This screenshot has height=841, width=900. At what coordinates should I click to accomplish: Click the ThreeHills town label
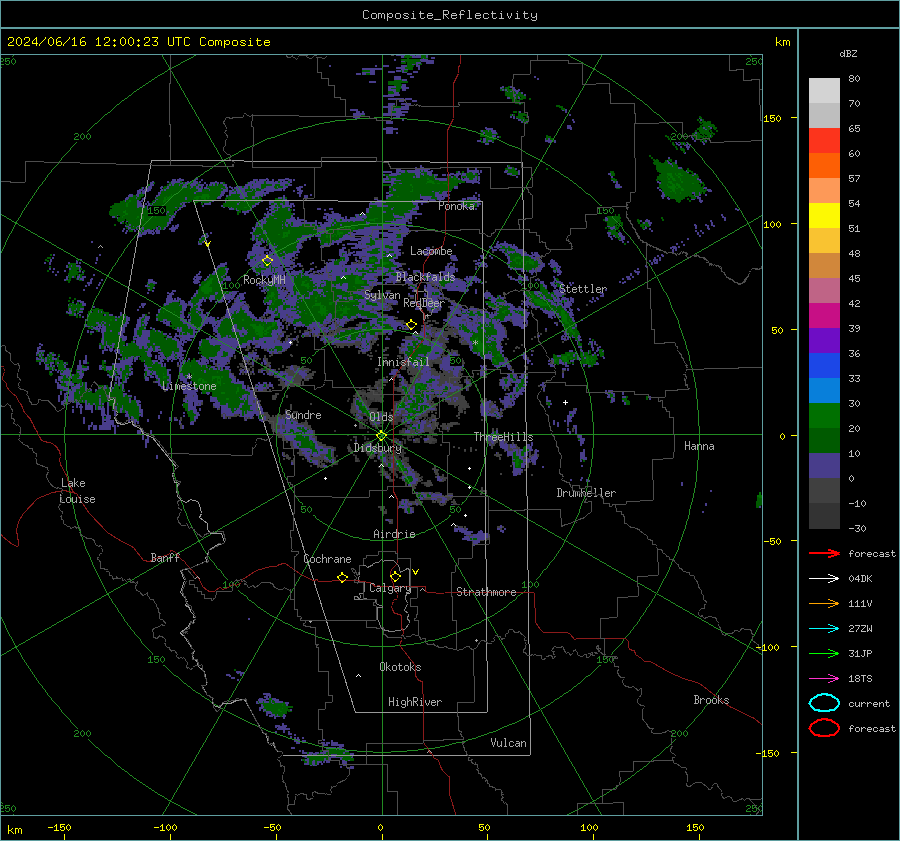pyautogui.click(x=503, y=437)
